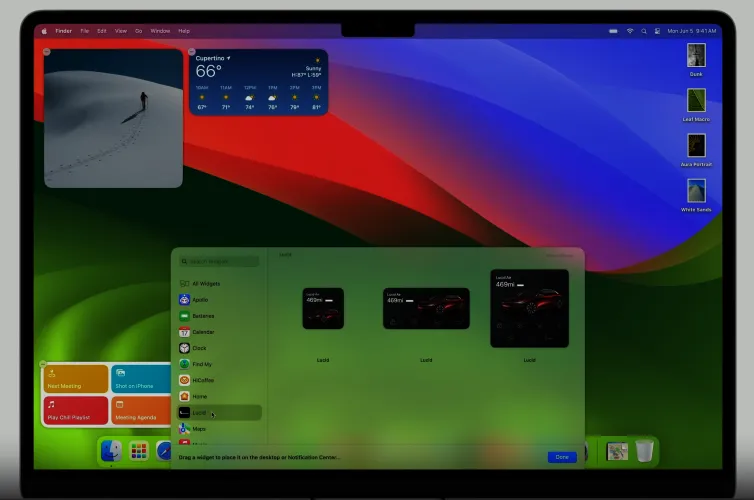The height and width of the screenshot is (500, 754).
Task: Open the Window menu in the menu bar
Action: (x=160, y=31)
